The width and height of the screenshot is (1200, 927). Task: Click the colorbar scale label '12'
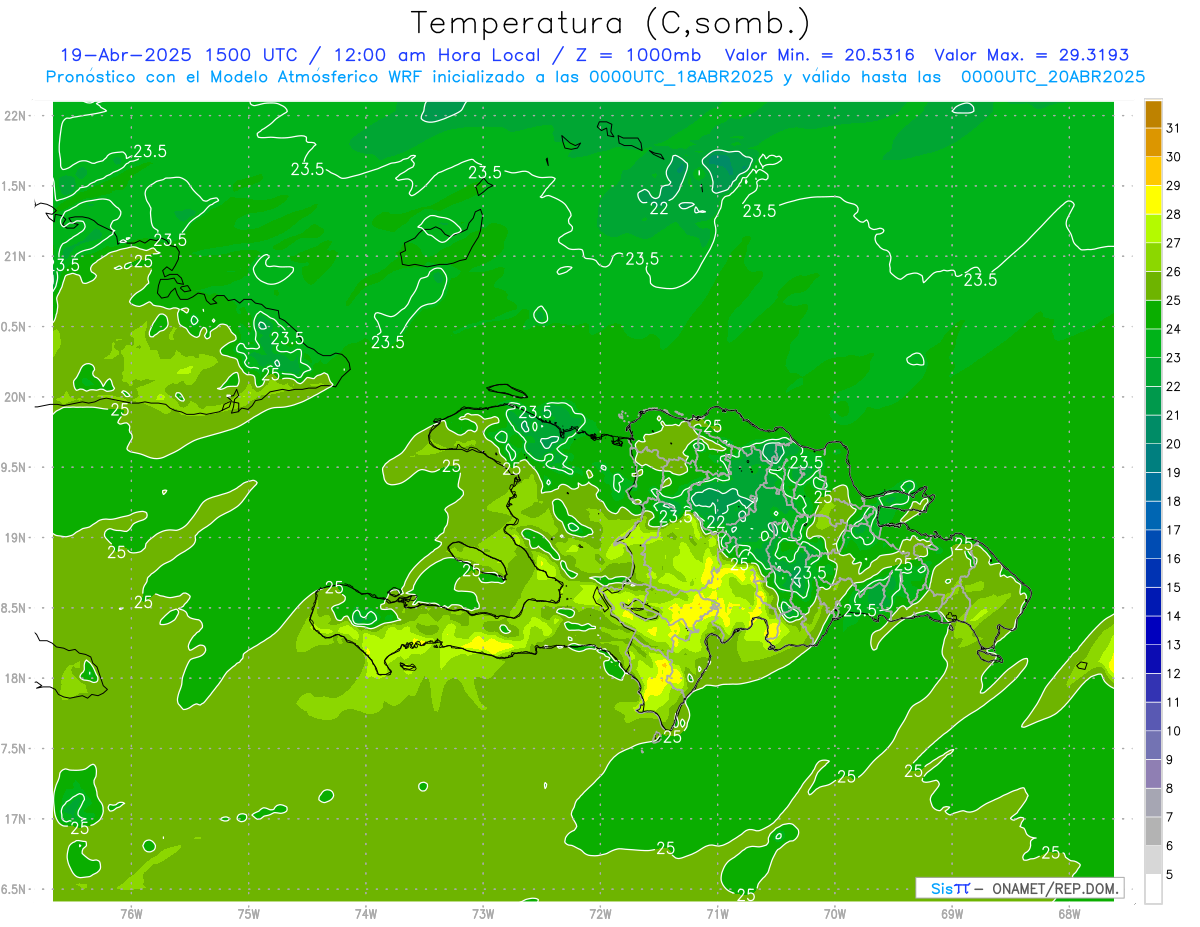(1174, 674)
